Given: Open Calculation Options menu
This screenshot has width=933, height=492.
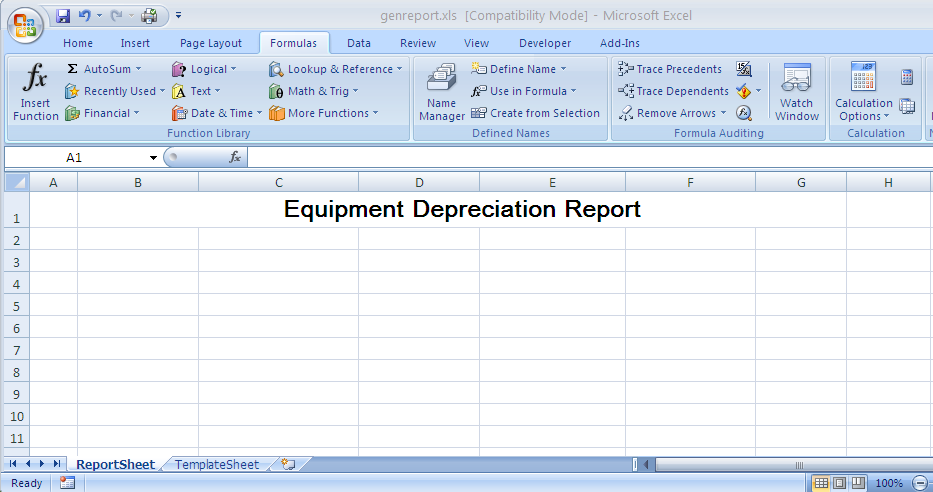Looking at the screenshot, I should point(863,92).
